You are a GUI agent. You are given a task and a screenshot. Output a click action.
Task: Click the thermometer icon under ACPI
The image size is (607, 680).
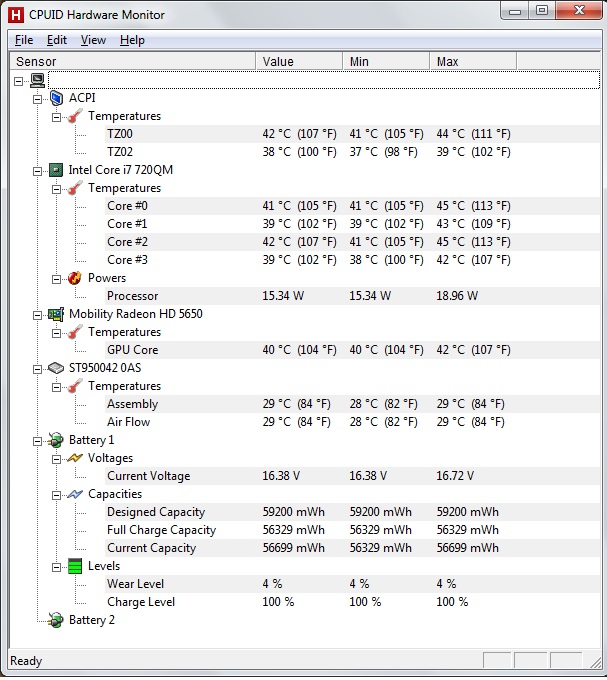75,116
